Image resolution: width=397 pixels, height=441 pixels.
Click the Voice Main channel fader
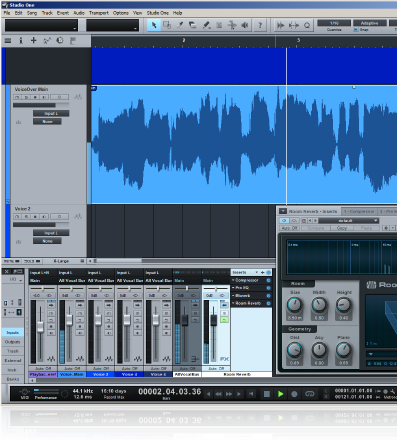coord(69,320)
